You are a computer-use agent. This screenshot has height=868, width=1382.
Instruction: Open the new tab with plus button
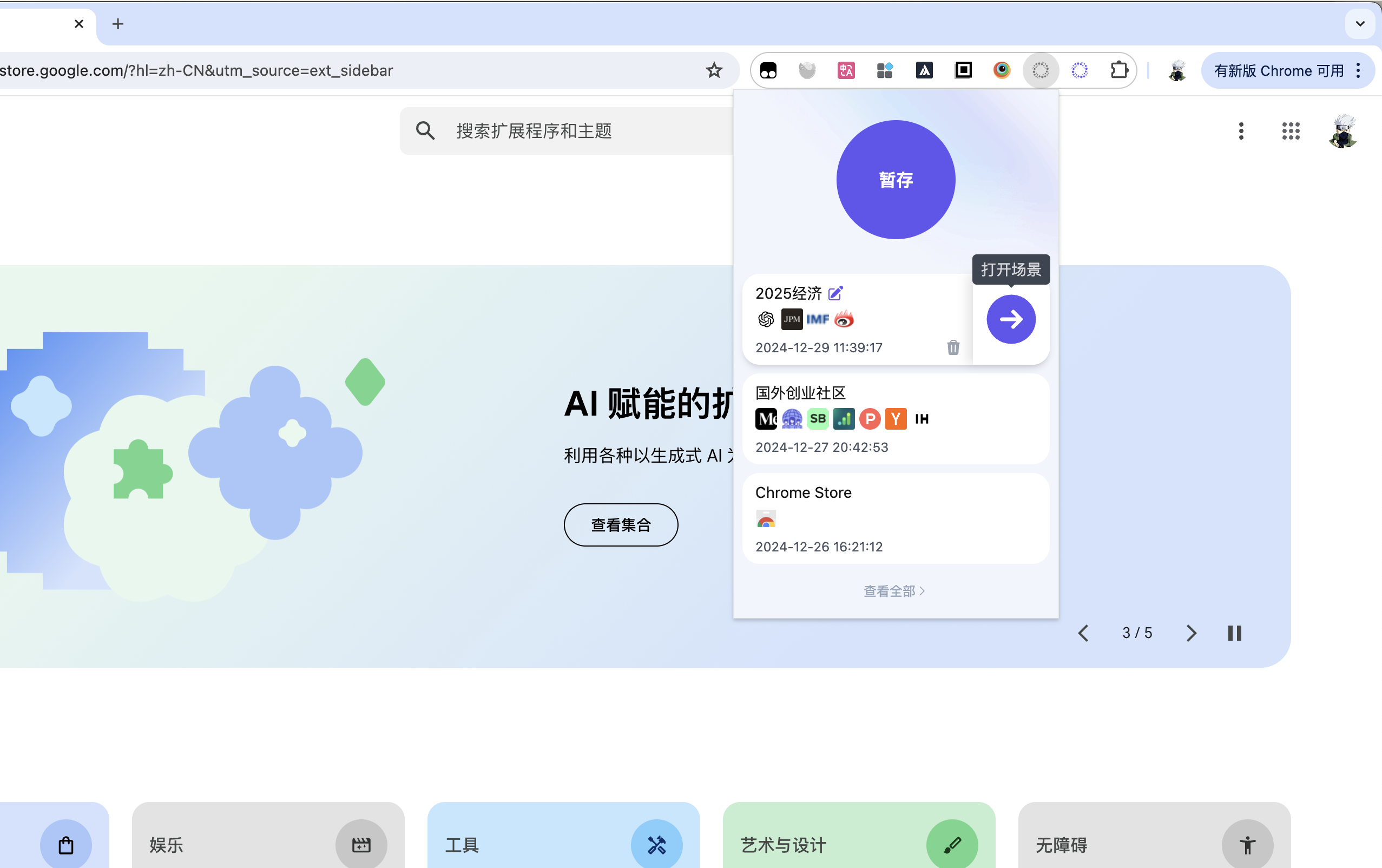117,23
